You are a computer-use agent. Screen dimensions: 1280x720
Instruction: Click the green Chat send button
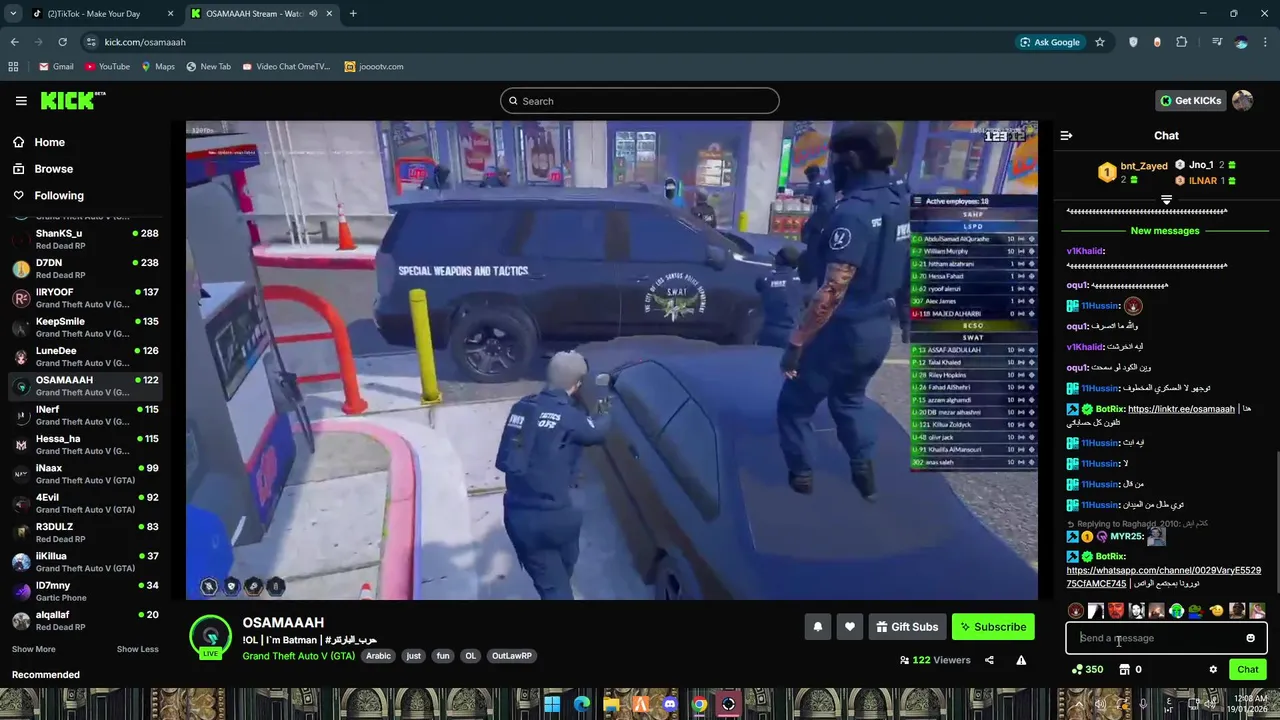[1248, 670]
